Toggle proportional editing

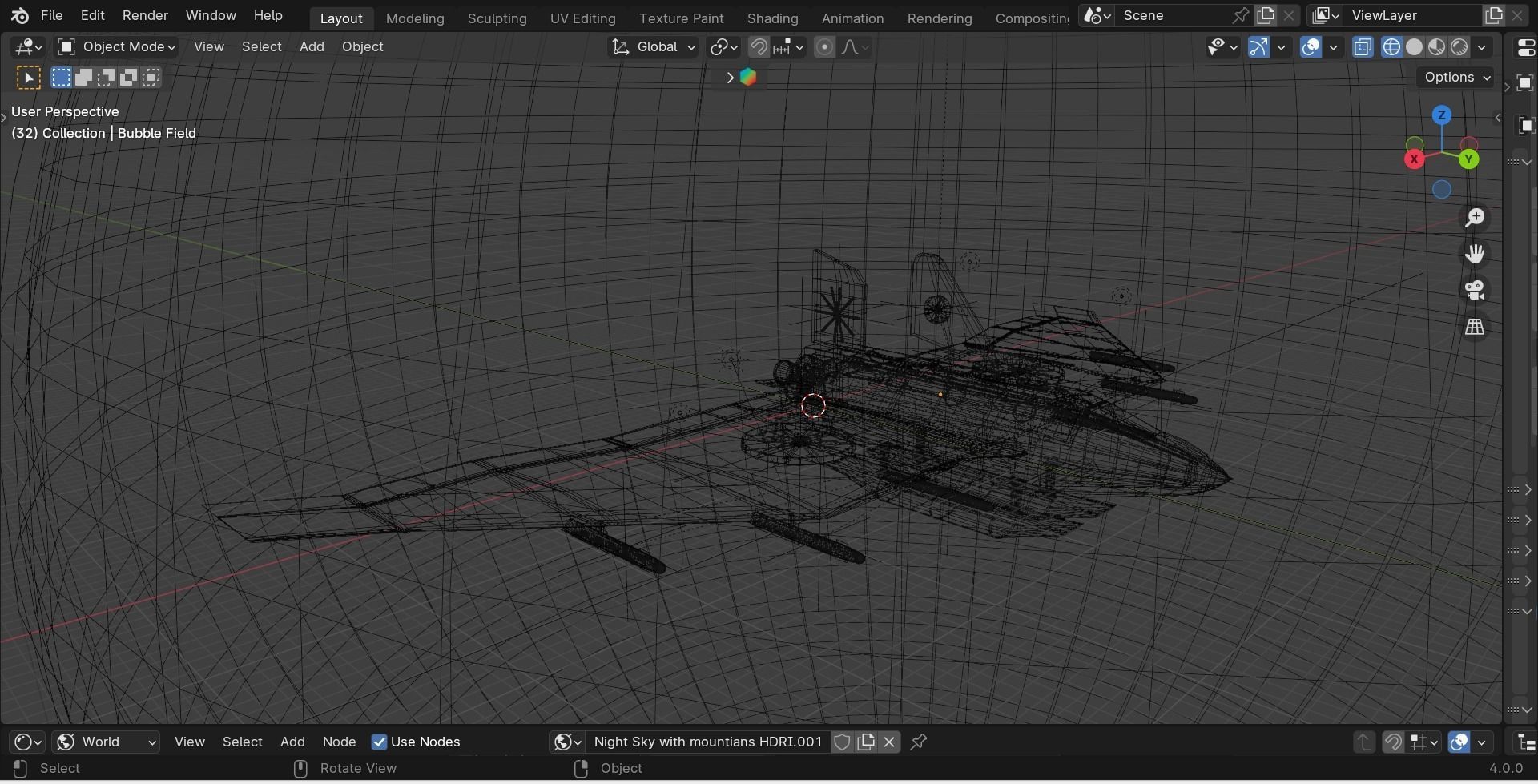click(824, 46)
